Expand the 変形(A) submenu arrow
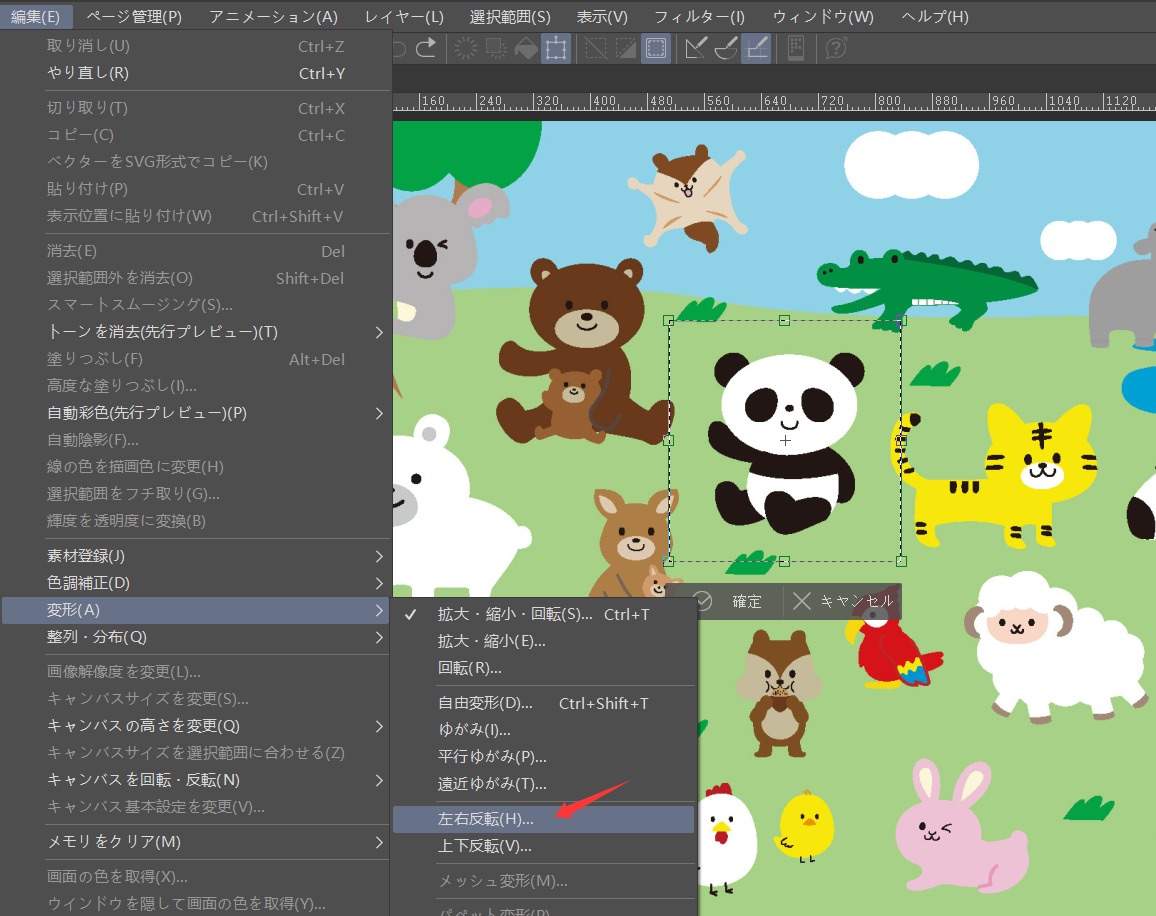The image size is (1156, 916). (379, 610)
